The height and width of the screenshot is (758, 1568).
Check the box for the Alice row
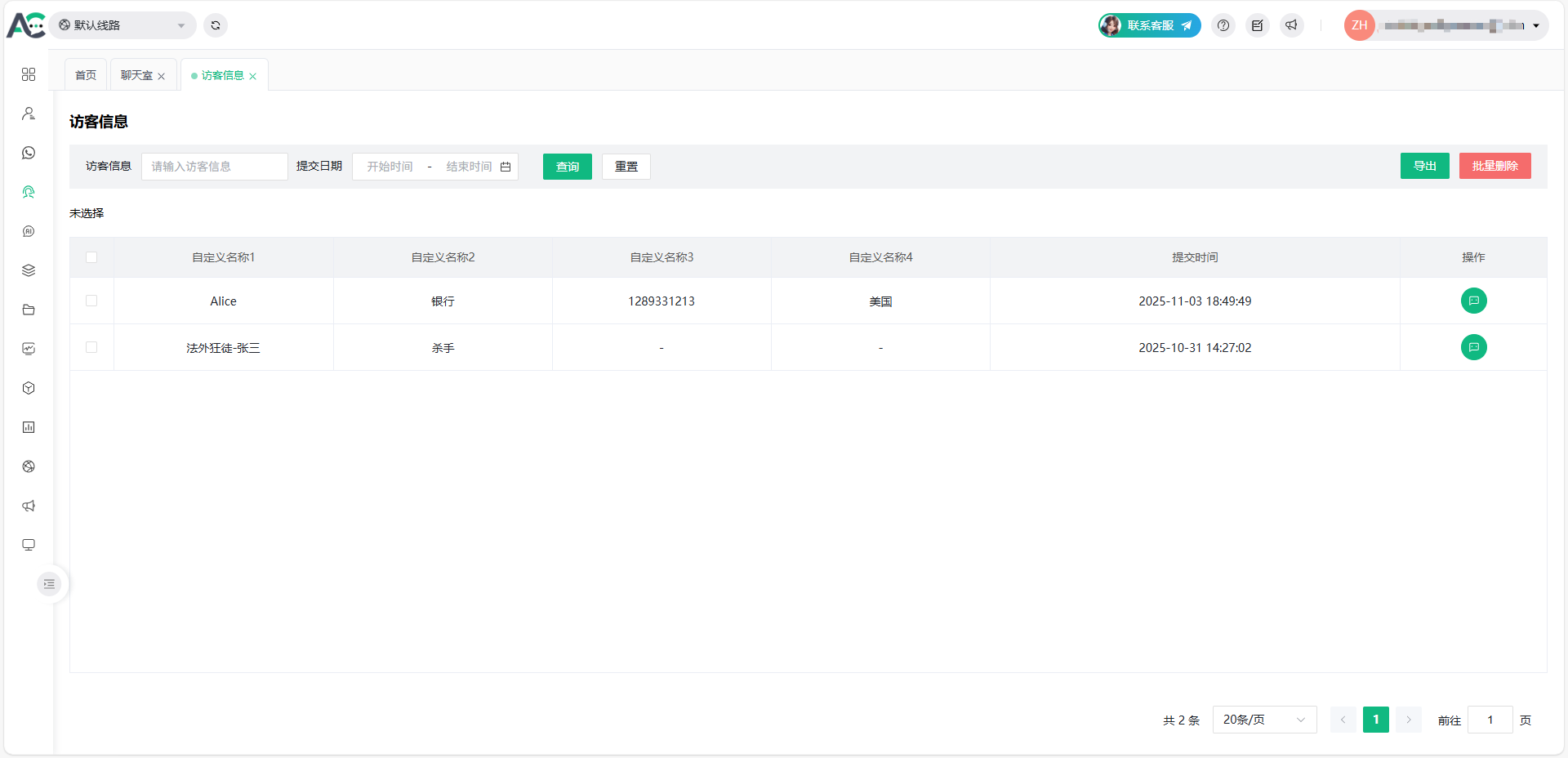tap(91, 301)
